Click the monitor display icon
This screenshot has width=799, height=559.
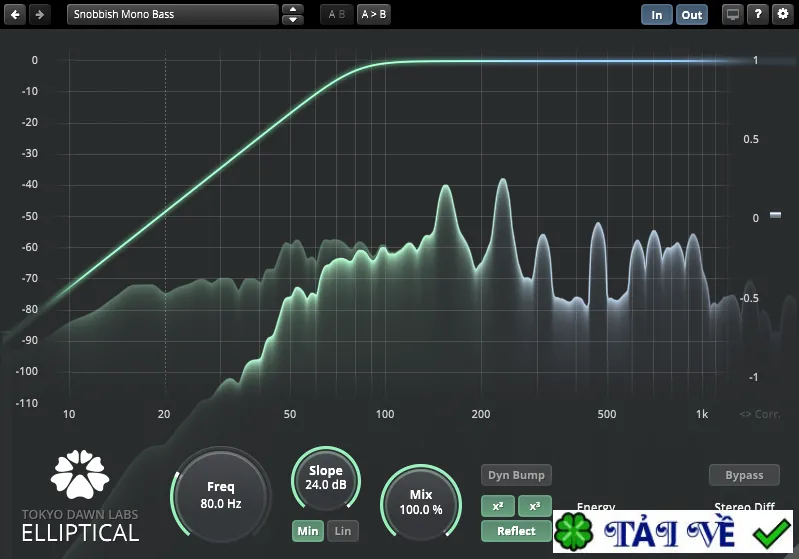click(733, 14)
